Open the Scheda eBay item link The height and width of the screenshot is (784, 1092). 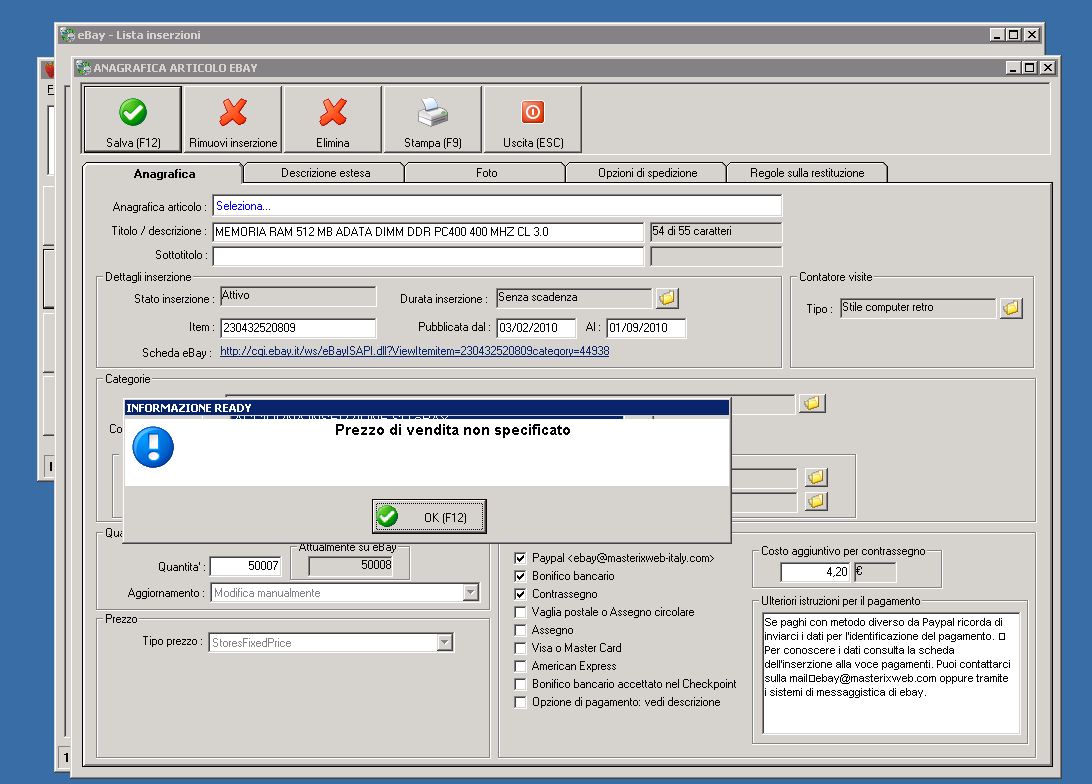point(414,351)
